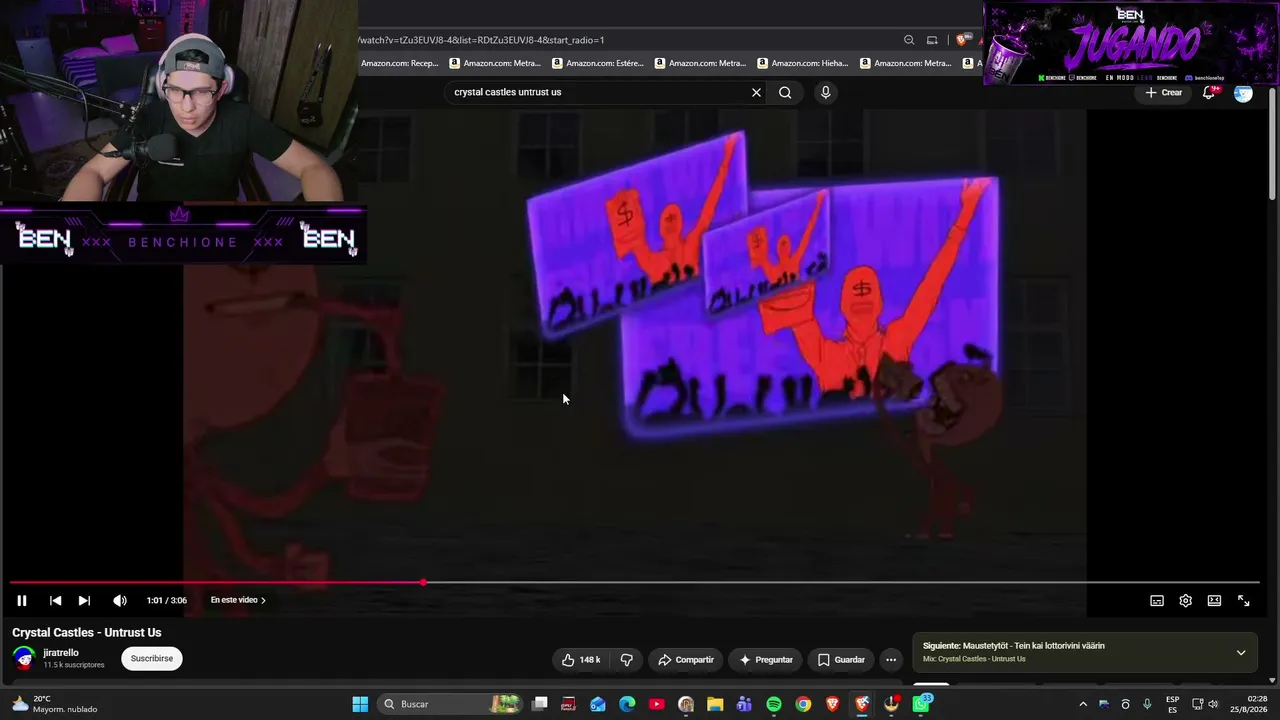The image size is (1280, 720).
Task: Open the Preguntar AI ask button
Action: tap(766, 659)
